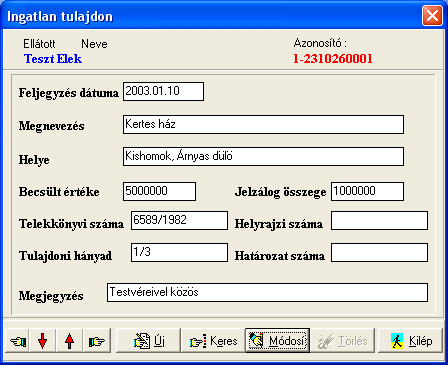448x365 pixels.
Task: Click the Helye label
Action: tap(34, 160)
